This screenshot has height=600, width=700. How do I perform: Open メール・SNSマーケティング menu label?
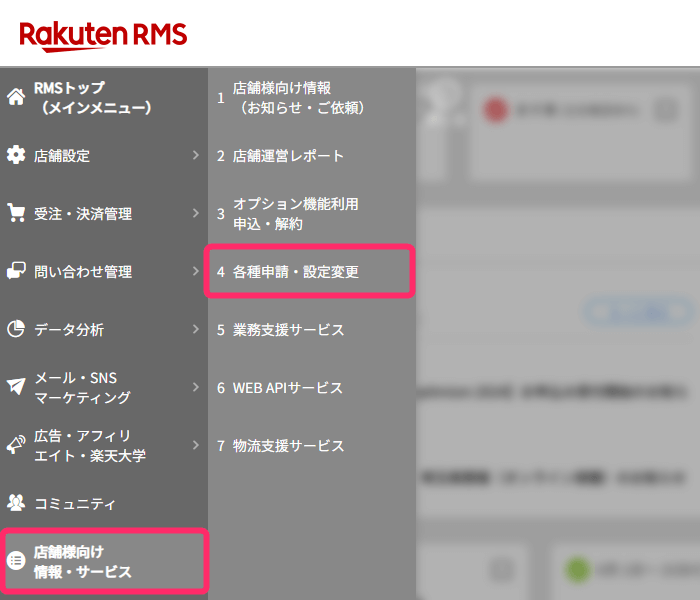[83, 388]
